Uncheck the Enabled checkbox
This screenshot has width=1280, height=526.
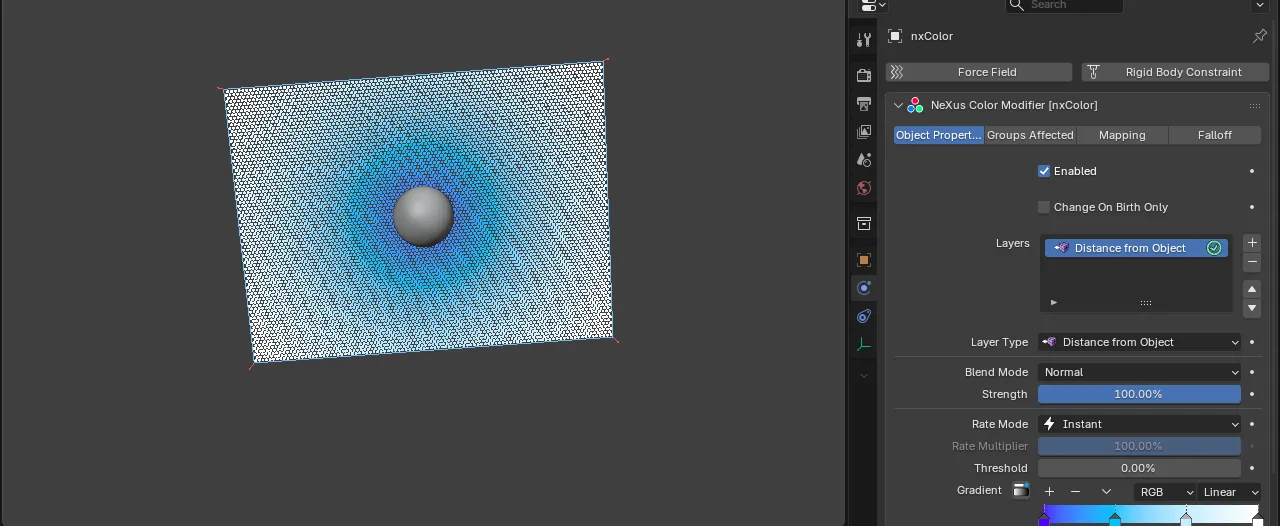tap(1044, 171)
